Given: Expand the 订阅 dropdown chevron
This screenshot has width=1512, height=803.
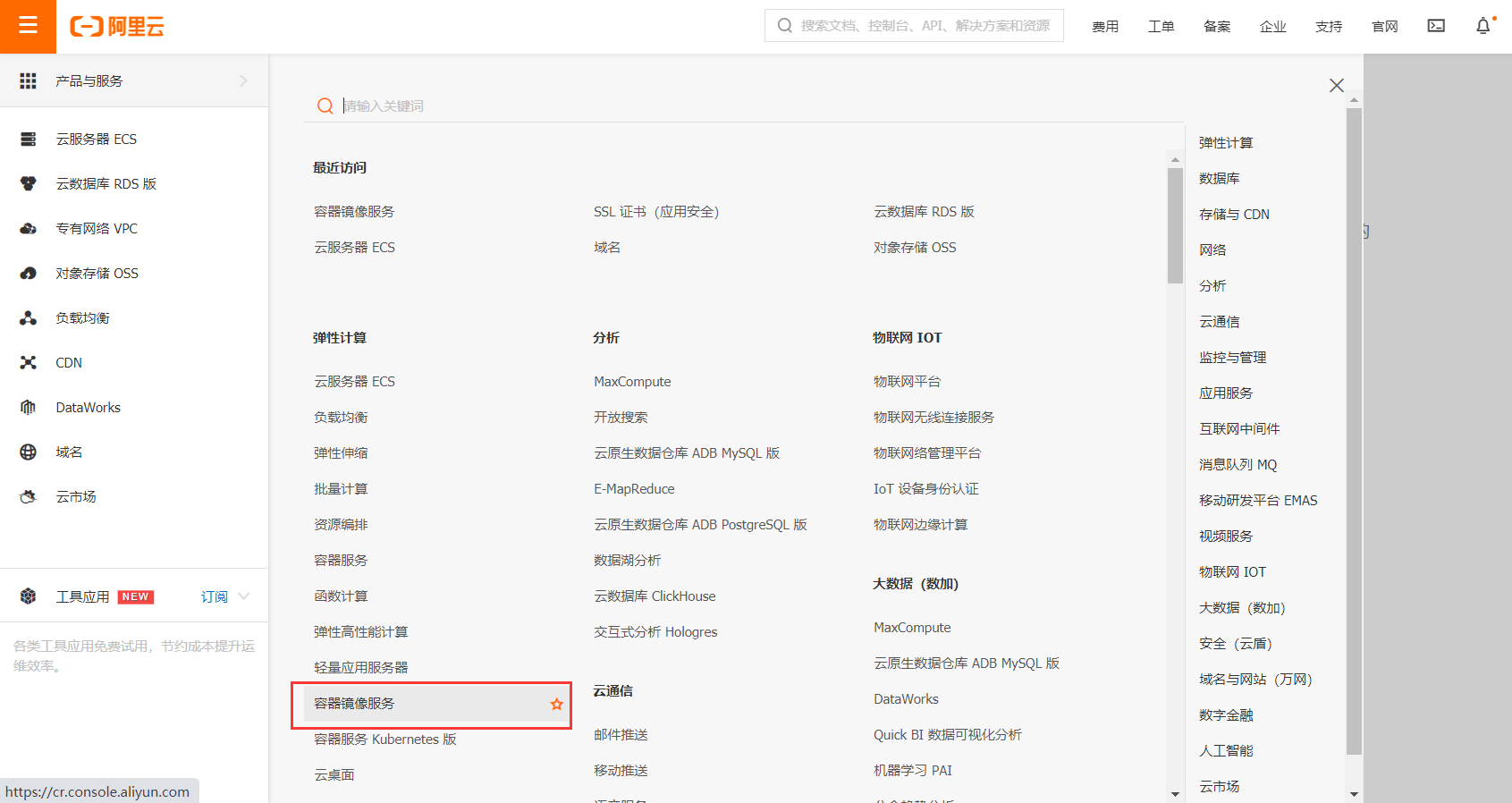Looking at the screenshot, I should tap(244, 596).
